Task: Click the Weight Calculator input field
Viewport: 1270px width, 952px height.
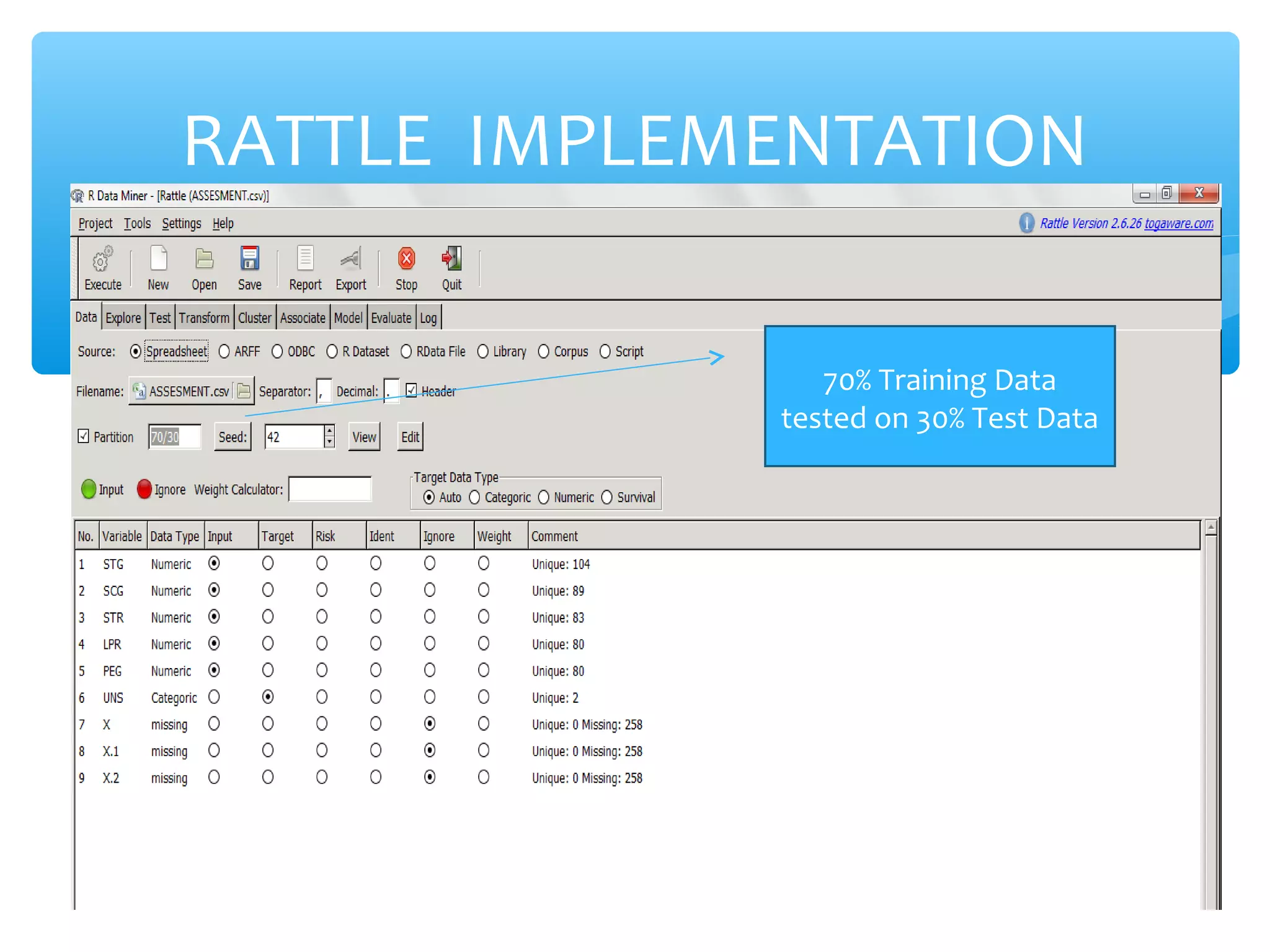Action: coord(330,490)
